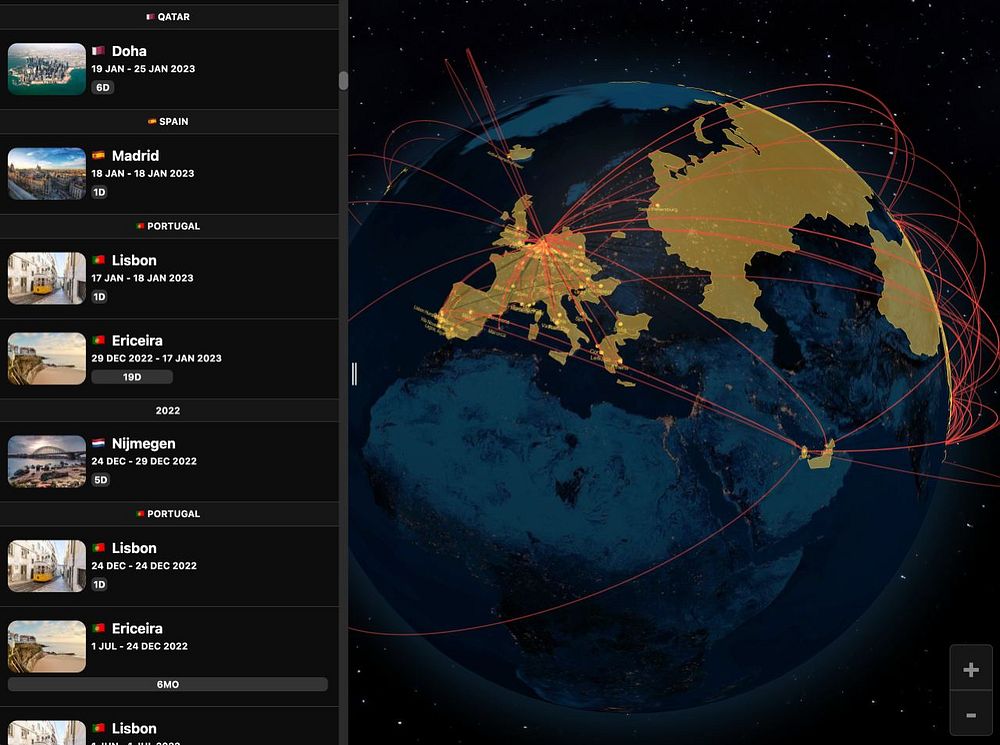The height and width of the screenshot is (745, 1000).
Task: Click the trip list scrollbar thumb
Action: coord(343,81)
